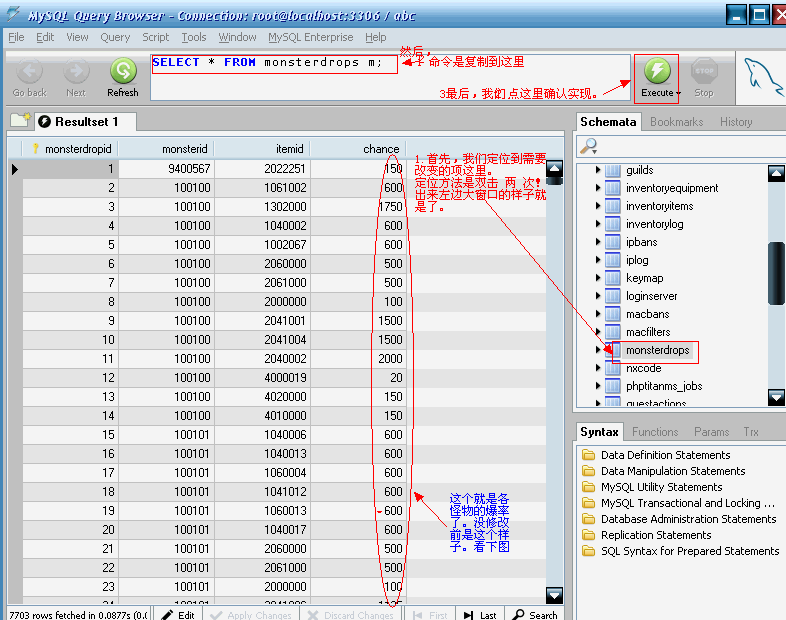
Task: Select the monsterdrops table in schemata
Action: (657, 350)
